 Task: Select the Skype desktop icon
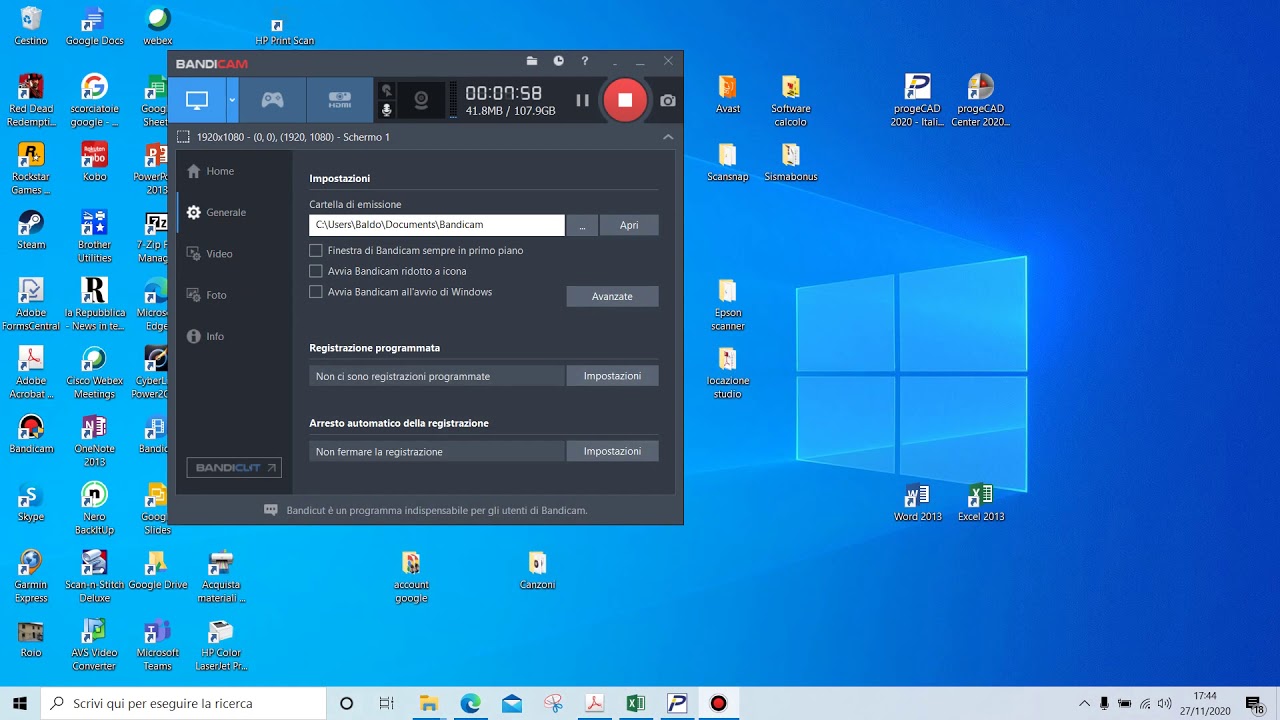point(31,502)
